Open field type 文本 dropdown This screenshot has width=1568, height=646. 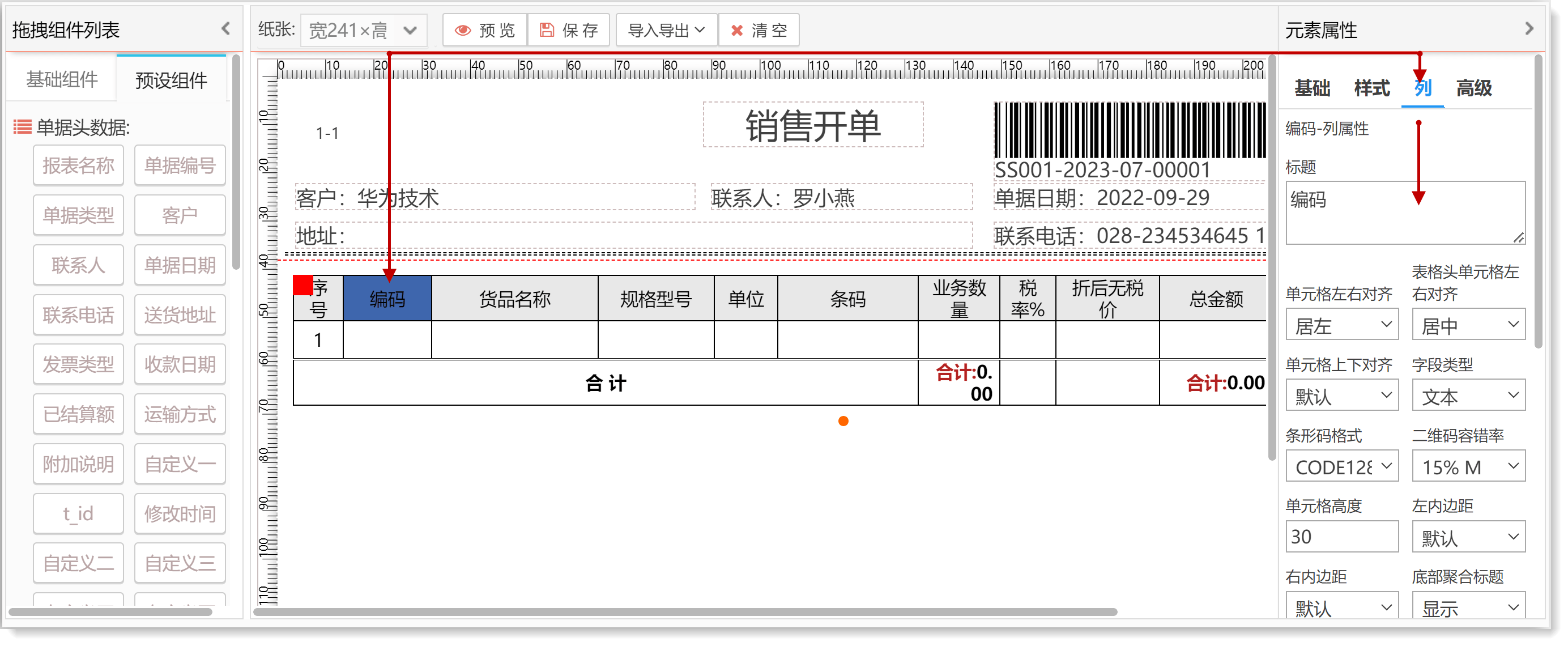tap(1468, 396)
